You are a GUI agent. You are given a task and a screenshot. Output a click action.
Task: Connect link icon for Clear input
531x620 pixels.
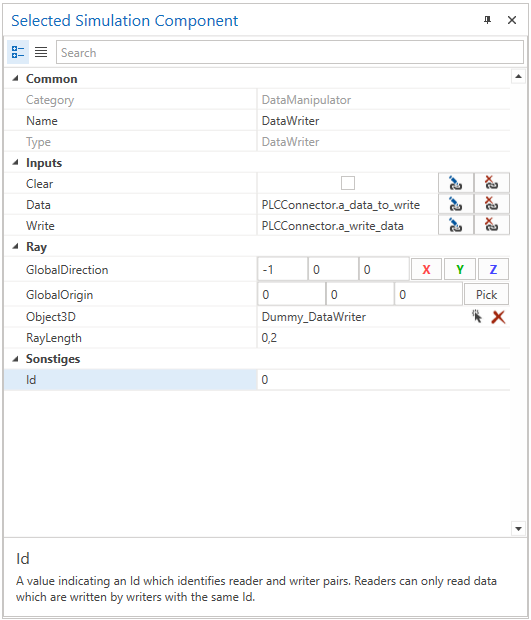(456, 183)
